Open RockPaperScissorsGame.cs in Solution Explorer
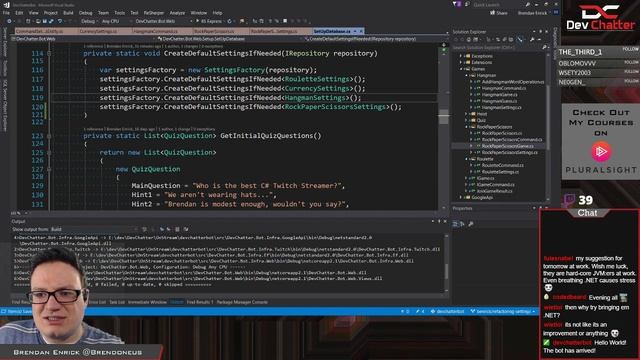This screenshot has height=360, width=640. pos(507,146)
